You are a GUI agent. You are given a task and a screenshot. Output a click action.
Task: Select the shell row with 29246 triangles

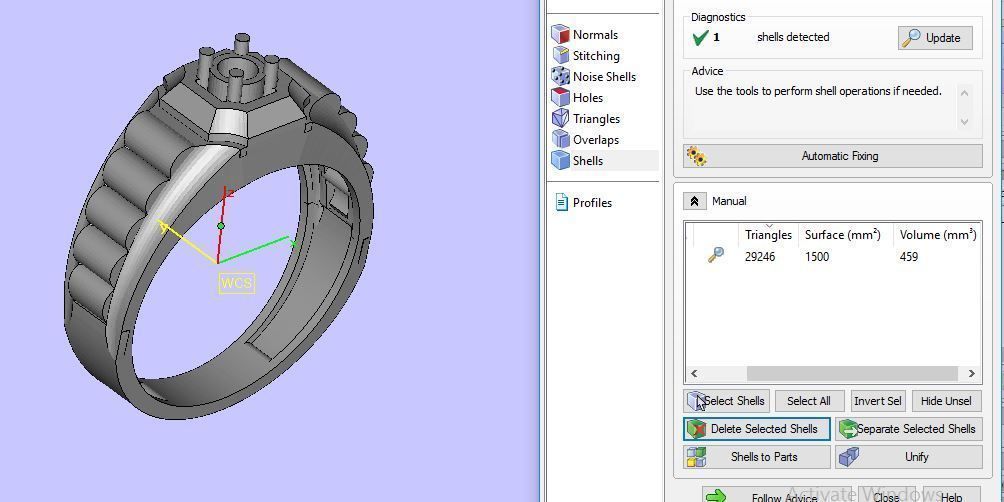pos(832,256)
